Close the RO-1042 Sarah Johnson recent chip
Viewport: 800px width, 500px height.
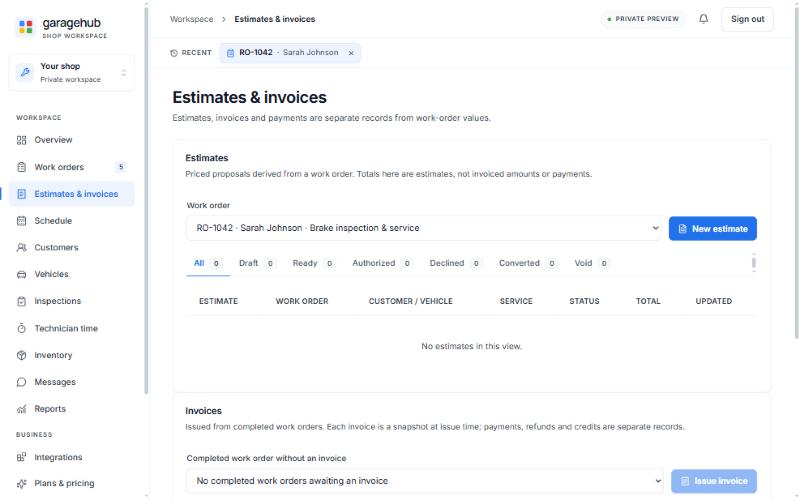coord(351,53)
